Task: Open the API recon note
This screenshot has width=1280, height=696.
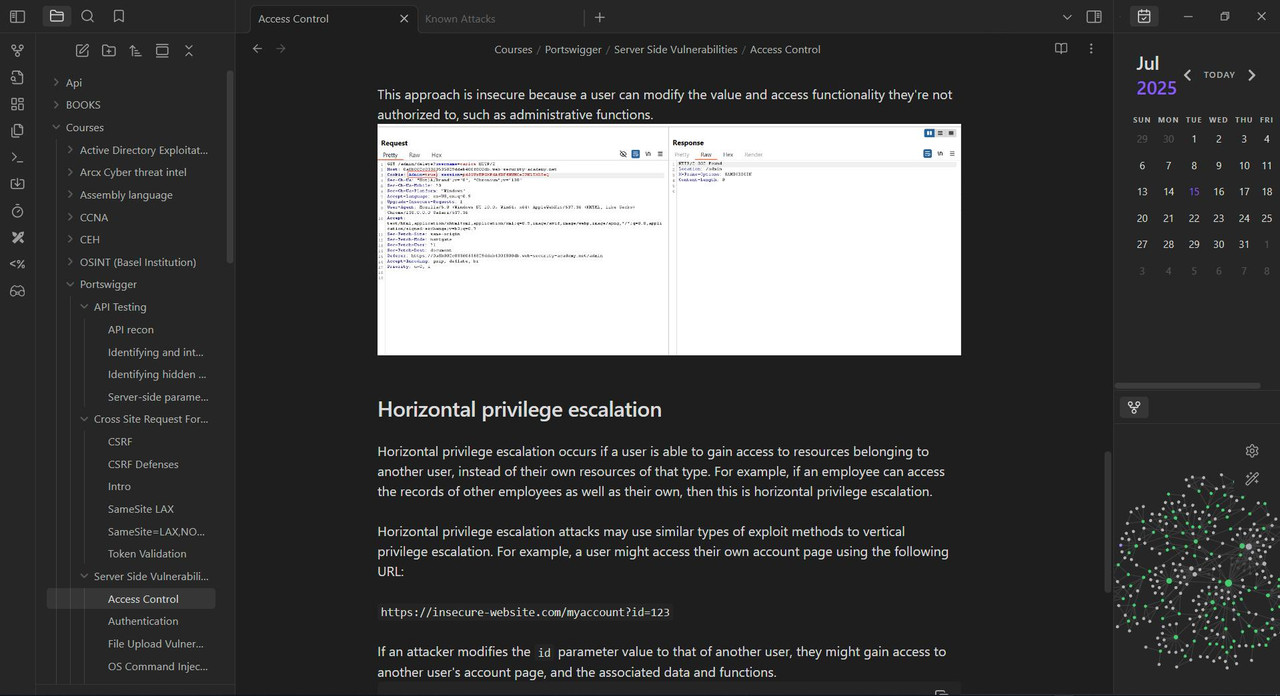Action: coord(131,330)
